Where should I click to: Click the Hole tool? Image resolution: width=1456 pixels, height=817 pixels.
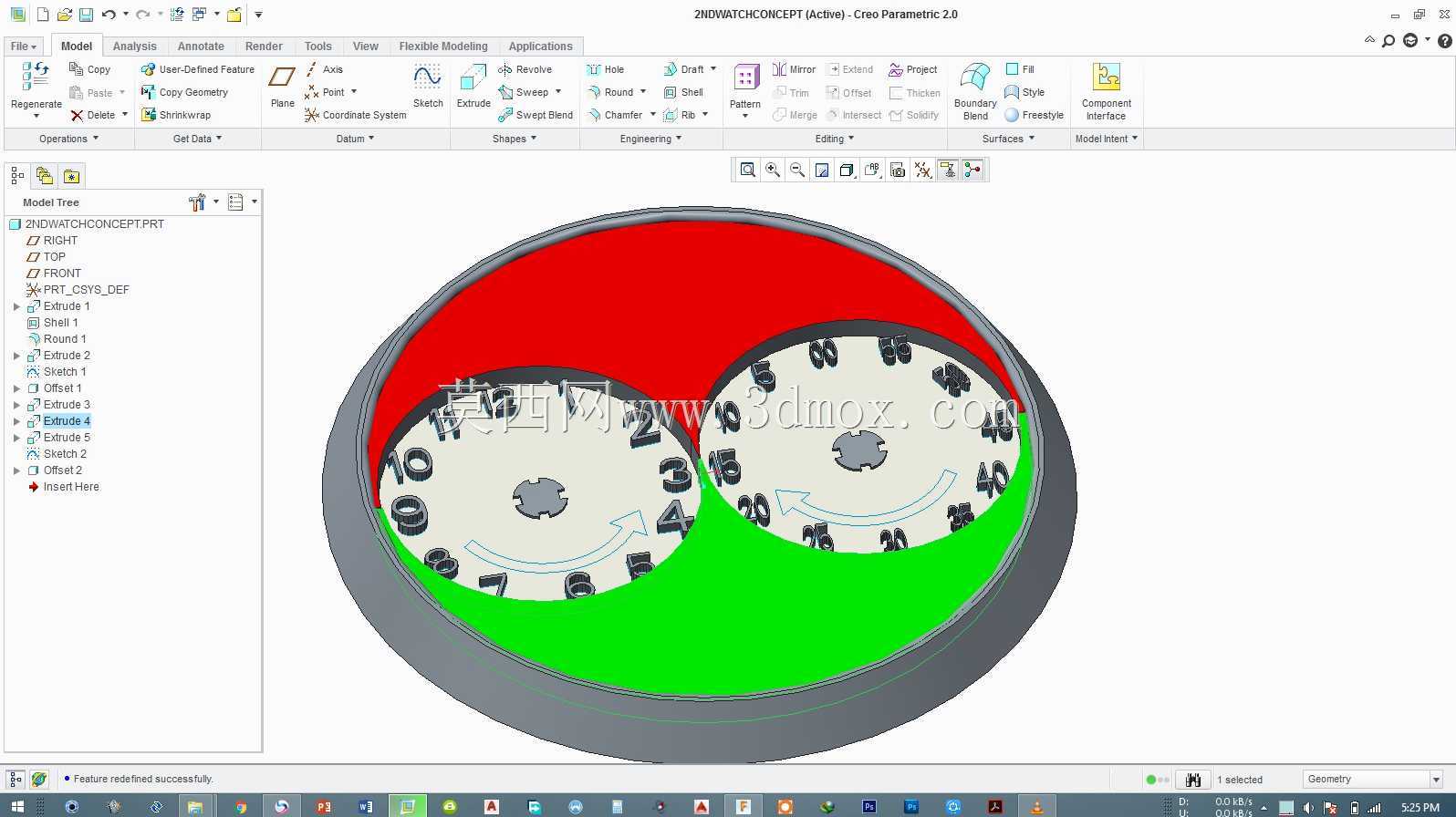(606, 69)
